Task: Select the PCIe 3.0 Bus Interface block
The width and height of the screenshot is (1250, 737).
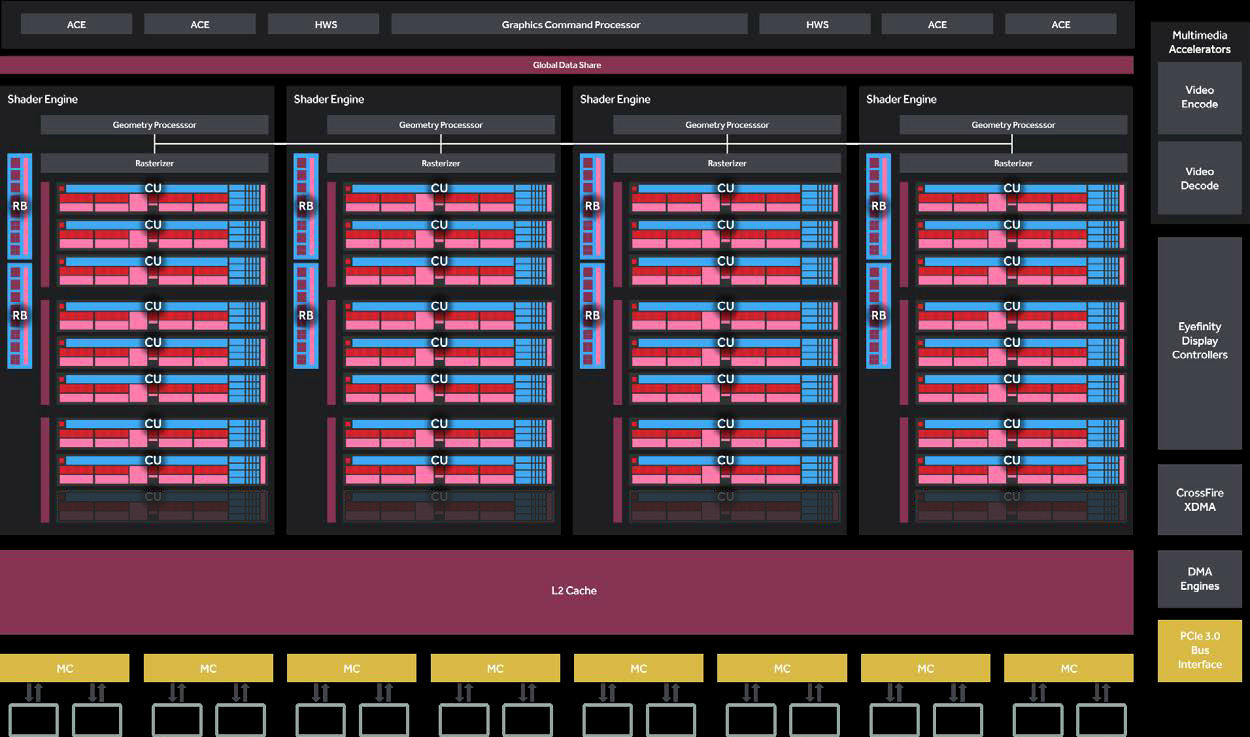Action: point(1199,651)
